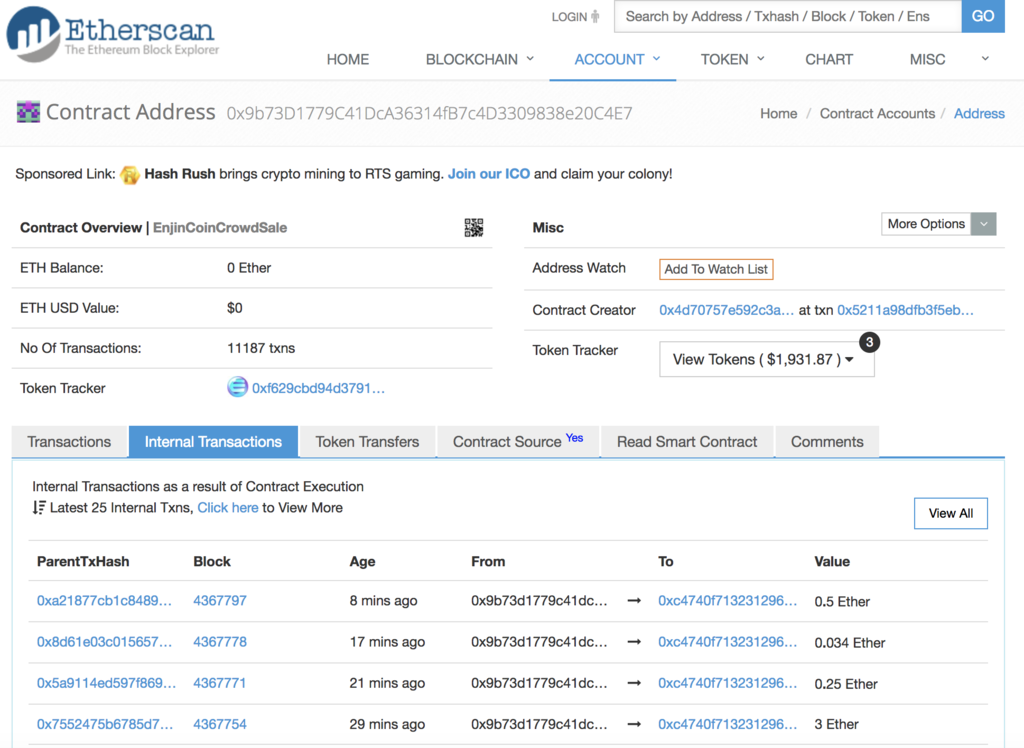Click the View All button
The height and width of the screenshot is (748, 1024).
pos(950,513)
